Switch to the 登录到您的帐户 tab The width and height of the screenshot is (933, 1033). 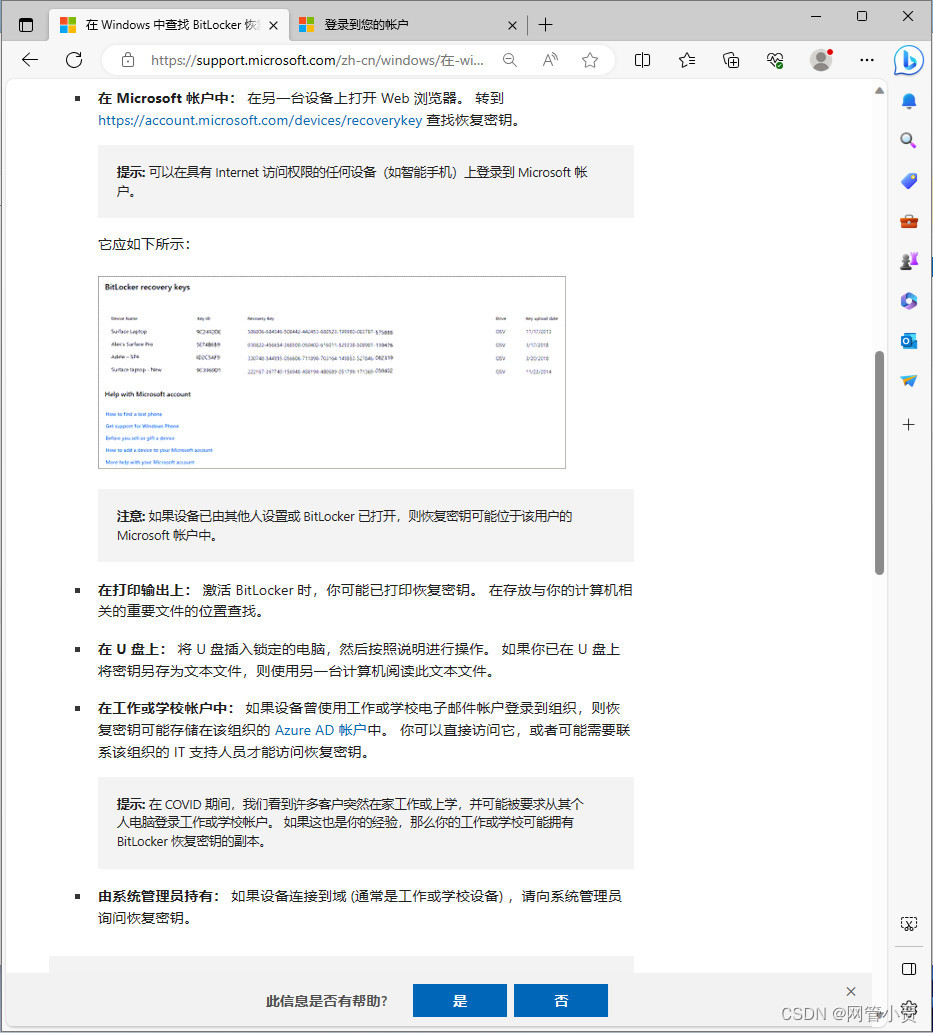click(400, 24)
